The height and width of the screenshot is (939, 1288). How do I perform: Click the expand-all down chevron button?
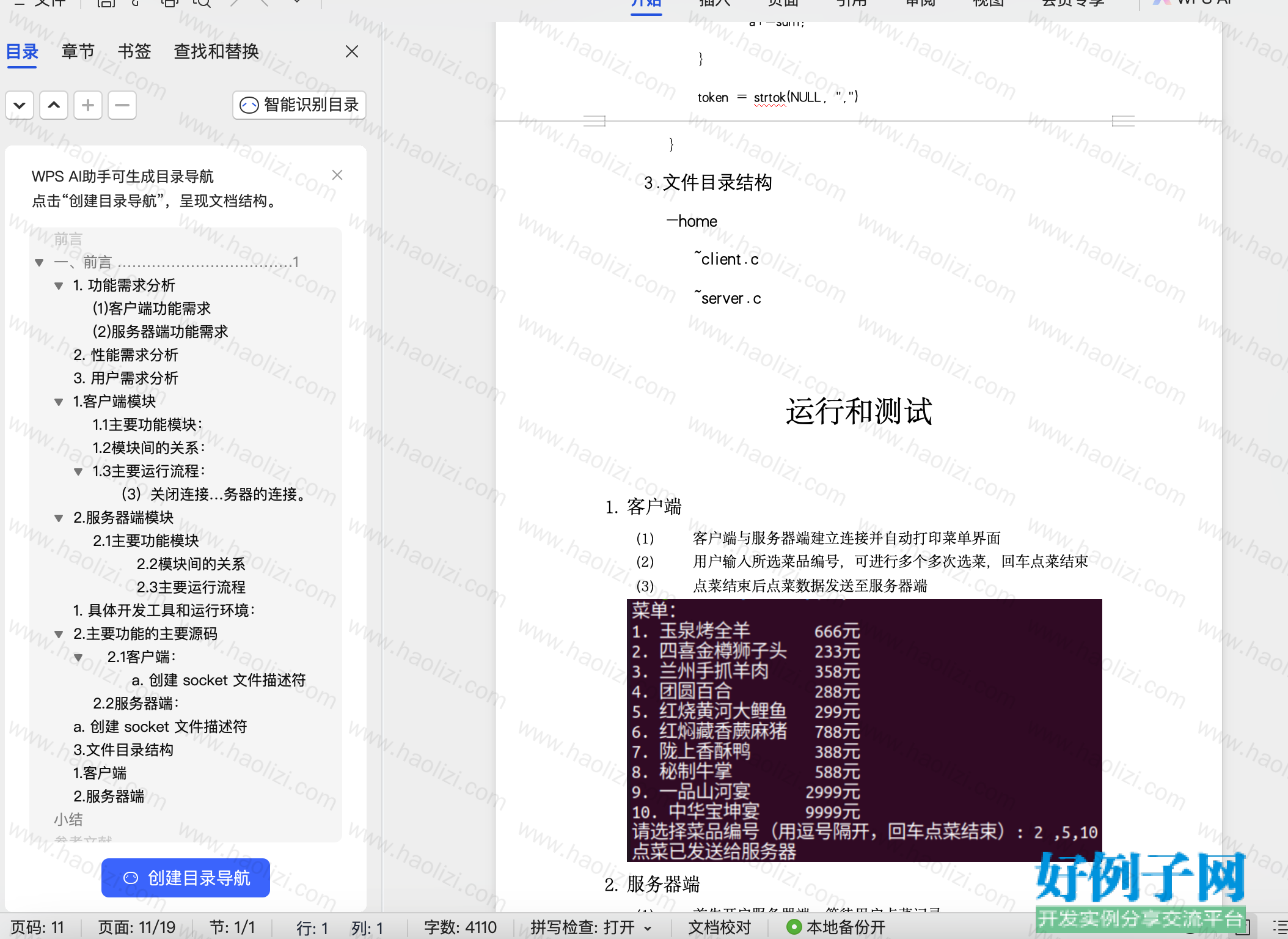point(20,105)
